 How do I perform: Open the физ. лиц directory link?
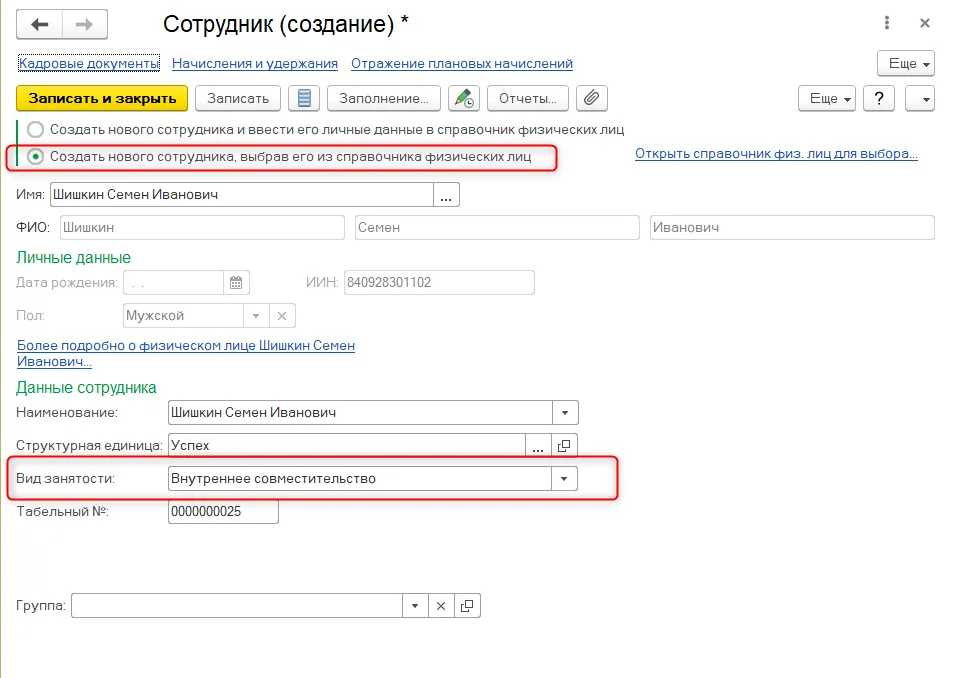pyautogui.click(x=776, y=154)
